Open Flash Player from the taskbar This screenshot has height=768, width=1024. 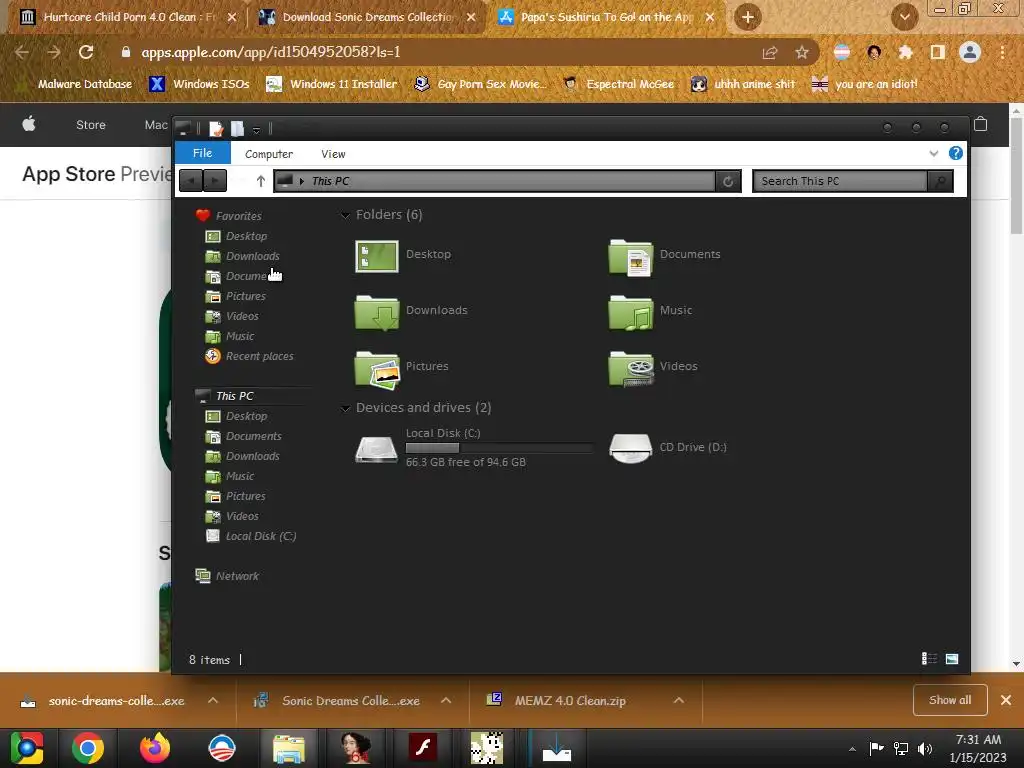tap(423, 748)
